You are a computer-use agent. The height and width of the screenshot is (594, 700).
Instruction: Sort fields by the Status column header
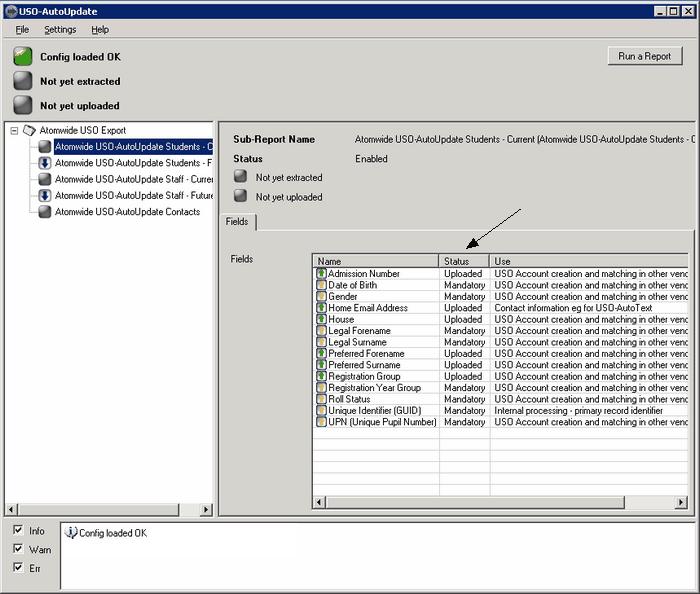[x=464, y=261]
